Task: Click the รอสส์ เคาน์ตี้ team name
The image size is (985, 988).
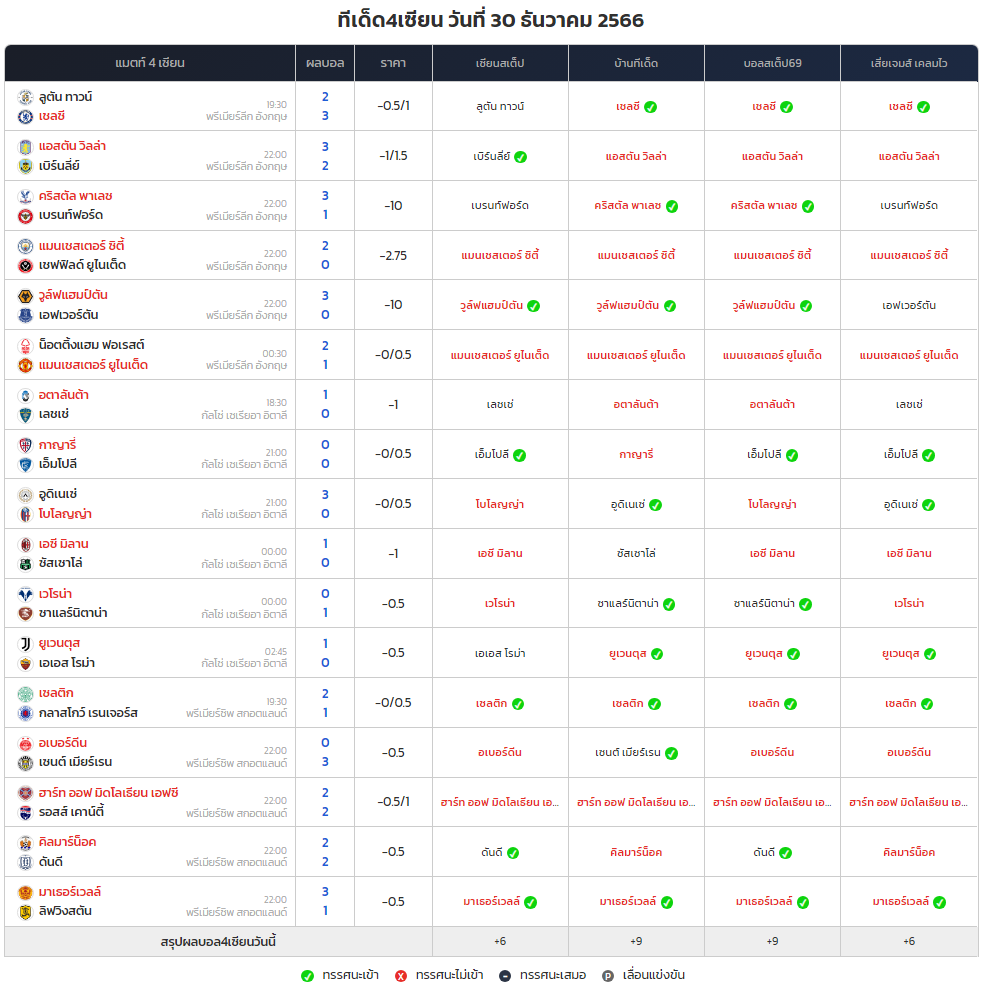Action: (72, 812)
